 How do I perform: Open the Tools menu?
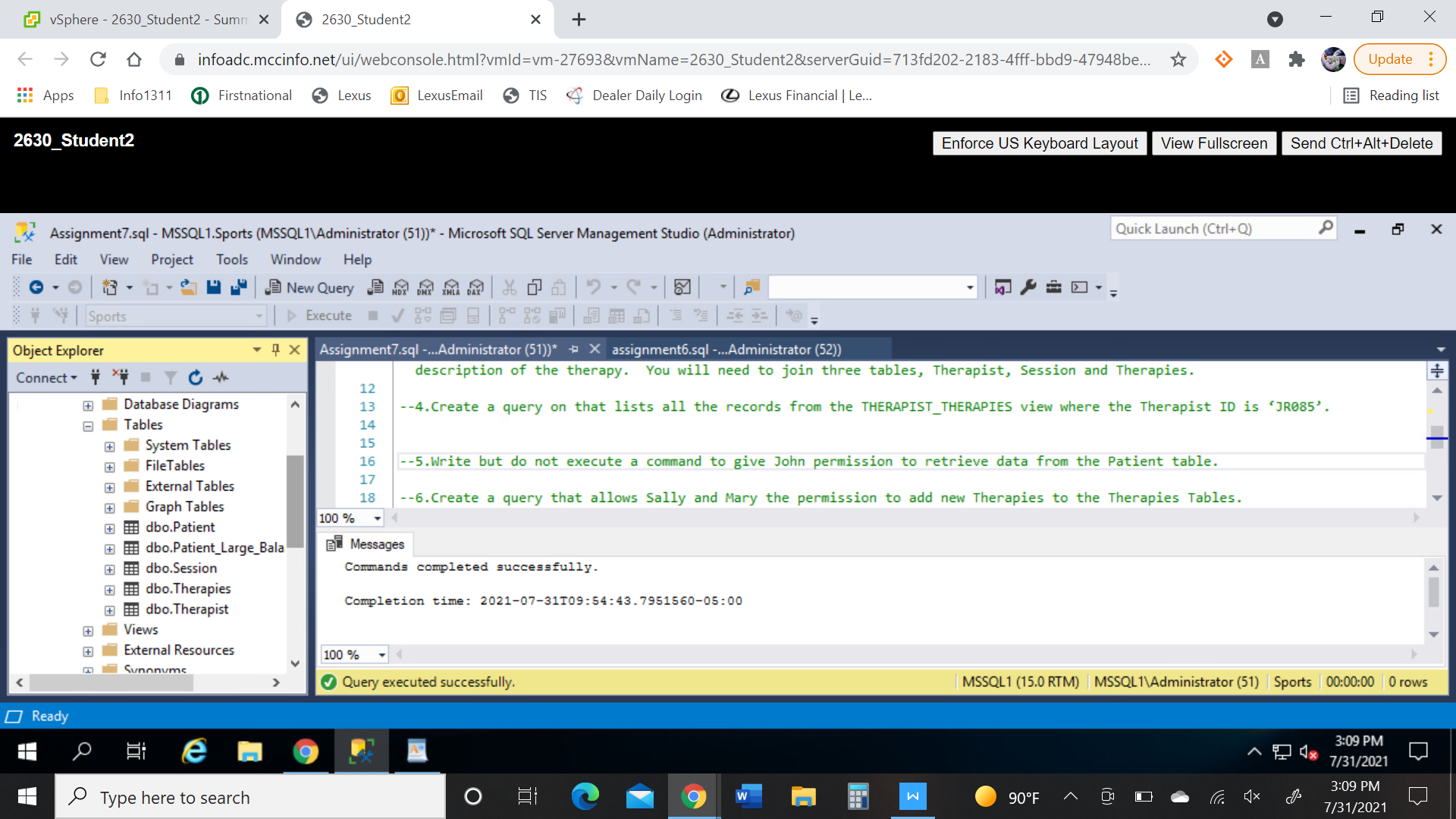click(x=231, y=259)
